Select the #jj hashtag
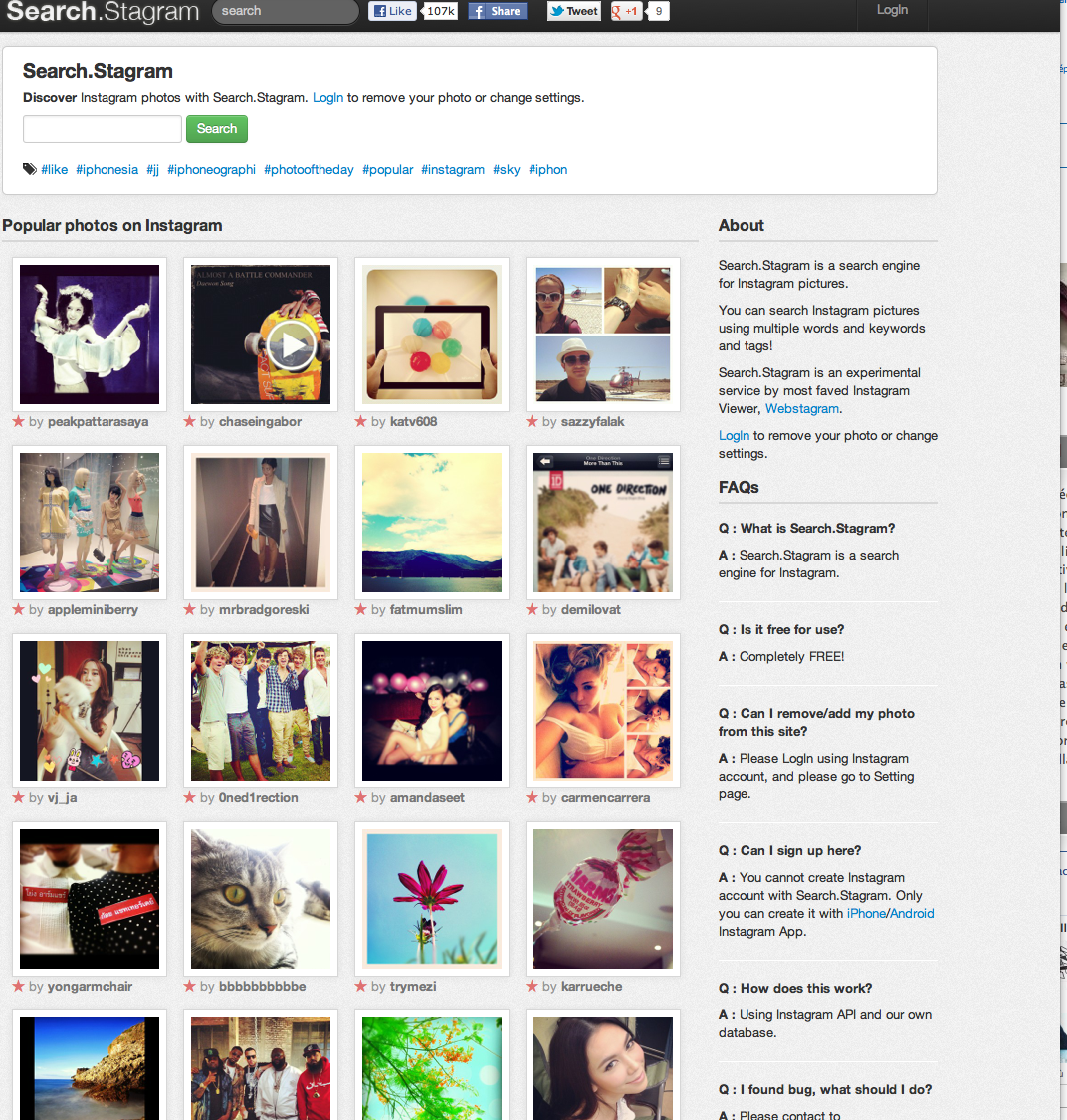The height and width of the screenshot is (1120, 1067). [x=153, y=170]
